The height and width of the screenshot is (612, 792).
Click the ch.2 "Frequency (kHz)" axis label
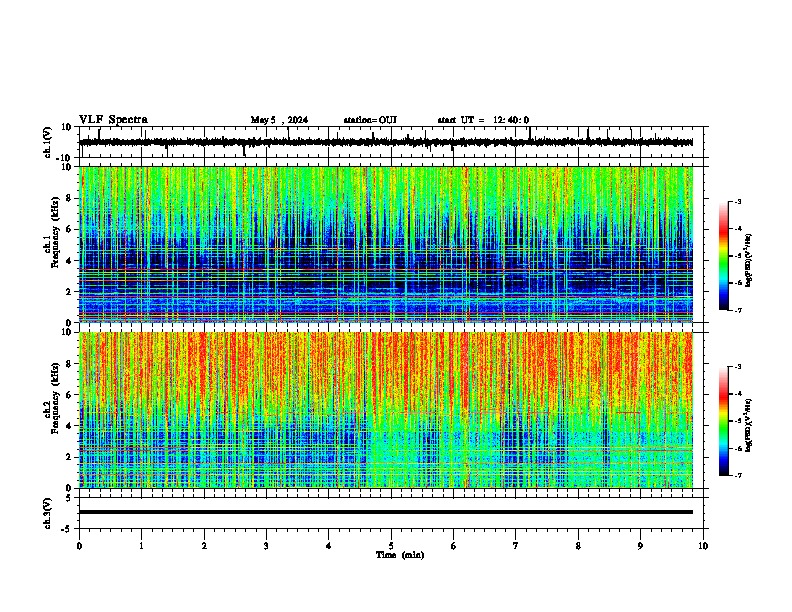(x=54, y=398)
